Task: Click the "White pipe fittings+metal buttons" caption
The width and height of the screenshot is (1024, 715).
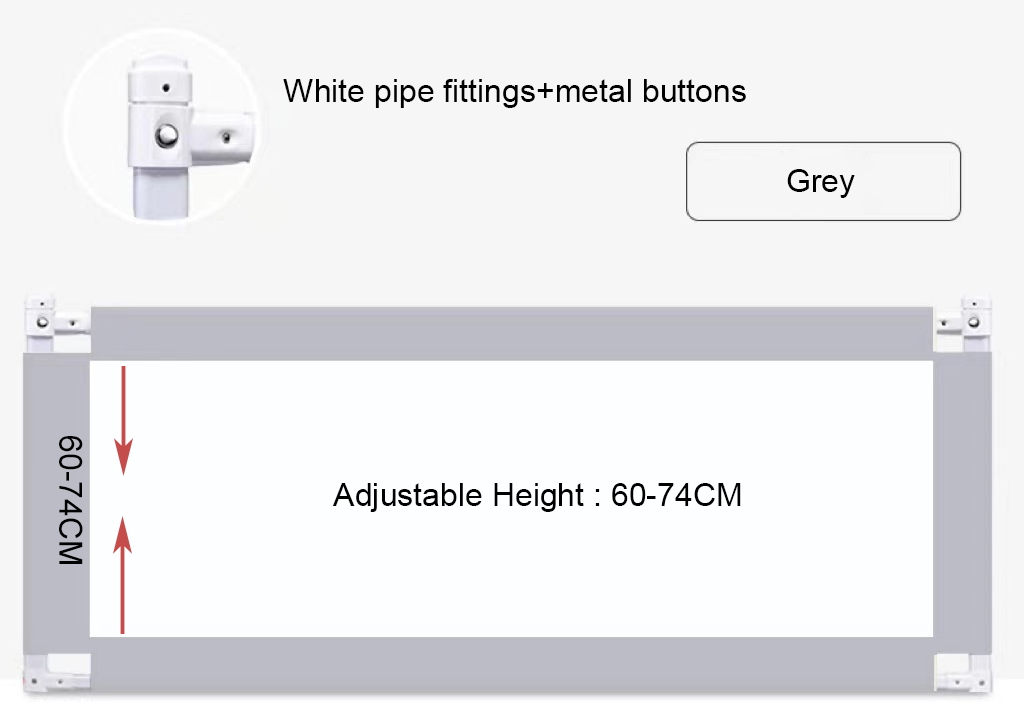Action: click(514, 92)
